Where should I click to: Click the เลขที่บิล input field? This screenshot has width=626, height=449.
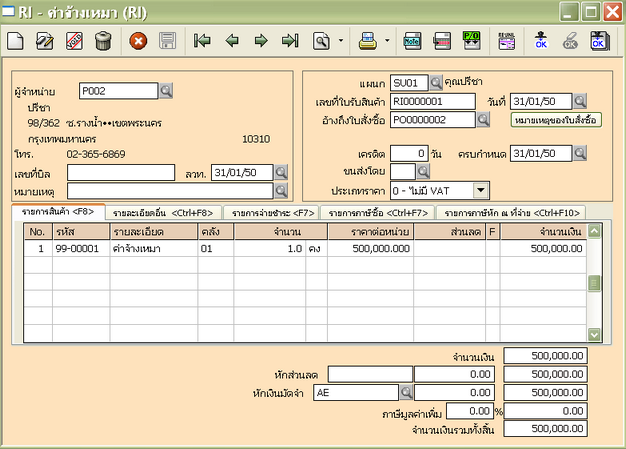coord(123,172)
